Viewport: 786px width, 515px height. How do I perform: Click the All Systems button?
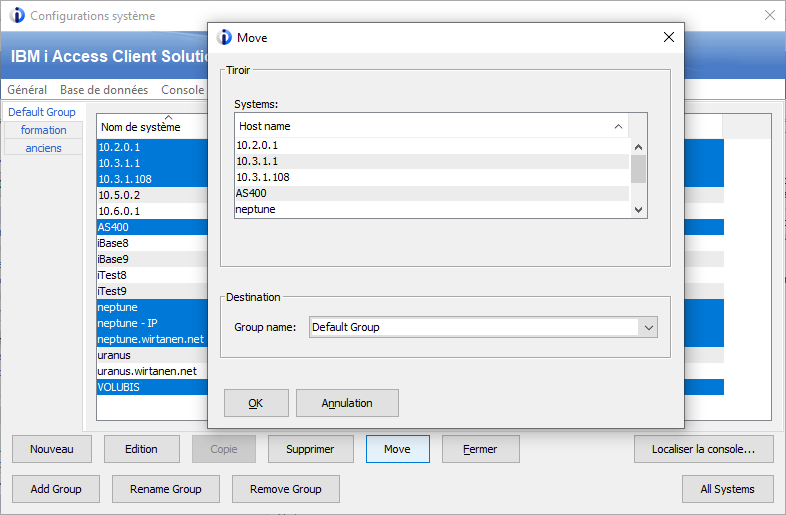coord(727,489)
